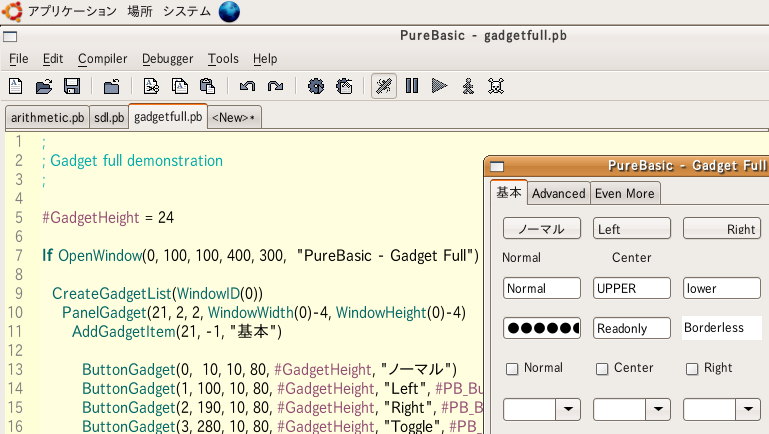Click the AddGadgetItem code line

coord(177,332)
